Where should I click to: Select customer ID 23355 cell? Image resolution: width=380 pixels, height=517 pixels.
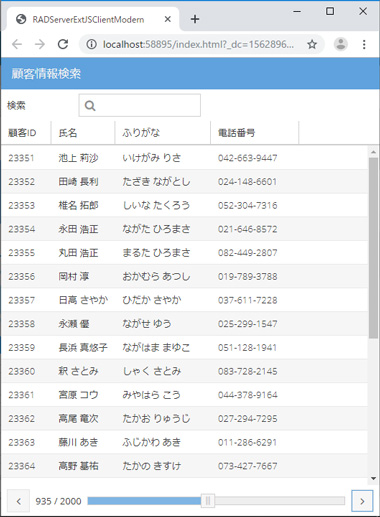pos(21,252)
